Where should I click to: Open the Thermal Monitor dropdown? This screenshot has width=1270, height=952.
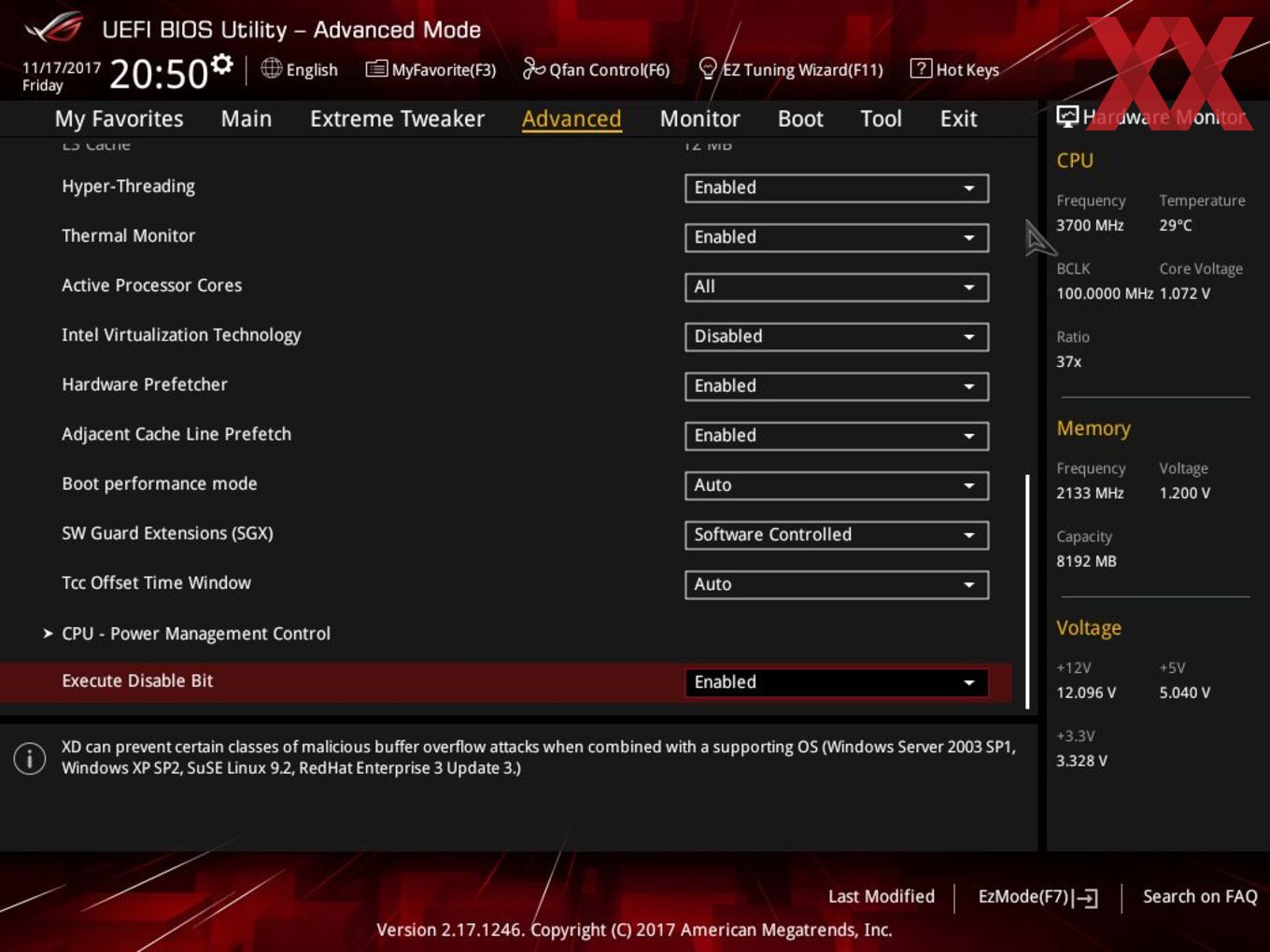[837, 237]
